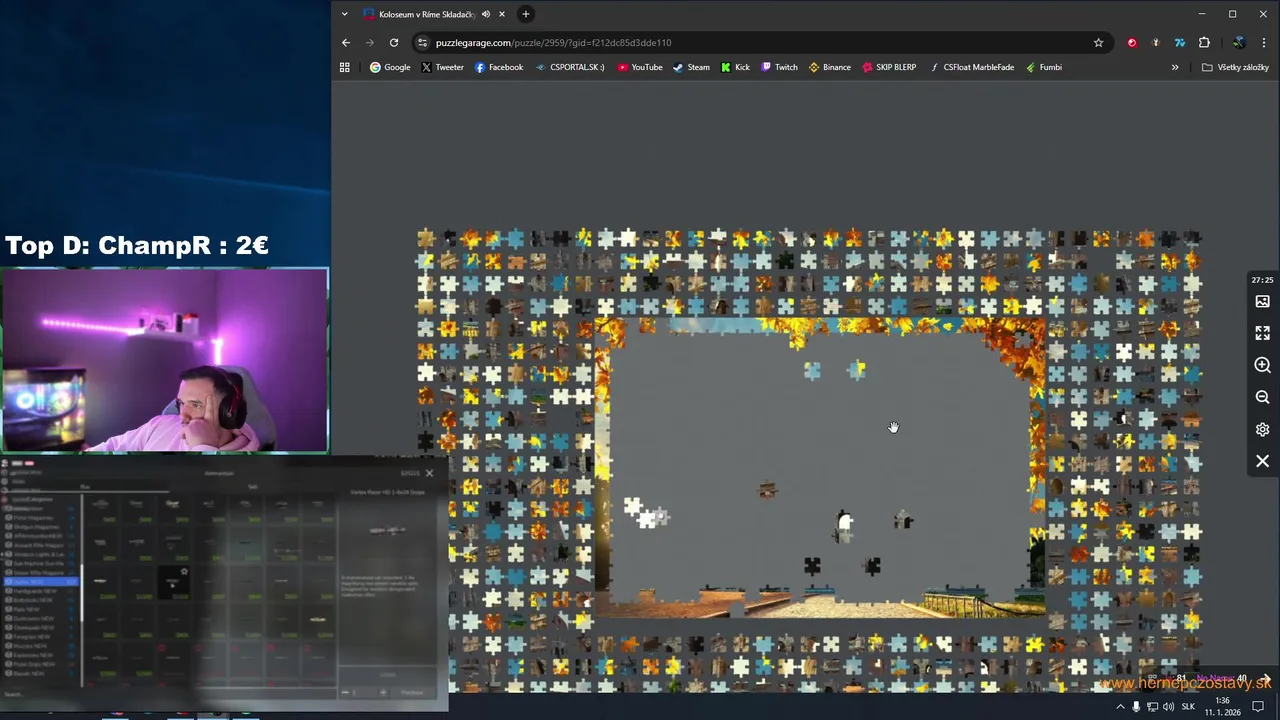Open SKIP BLERP bookmark
Image resolution: width=1280 pixels, height=720 pixels.
pos(889,67)
